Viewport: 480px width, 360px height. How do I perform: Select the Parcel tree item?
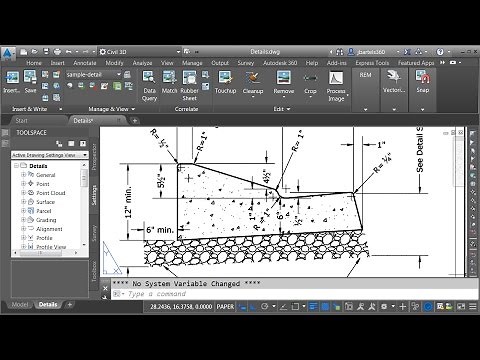pos(43,211)
